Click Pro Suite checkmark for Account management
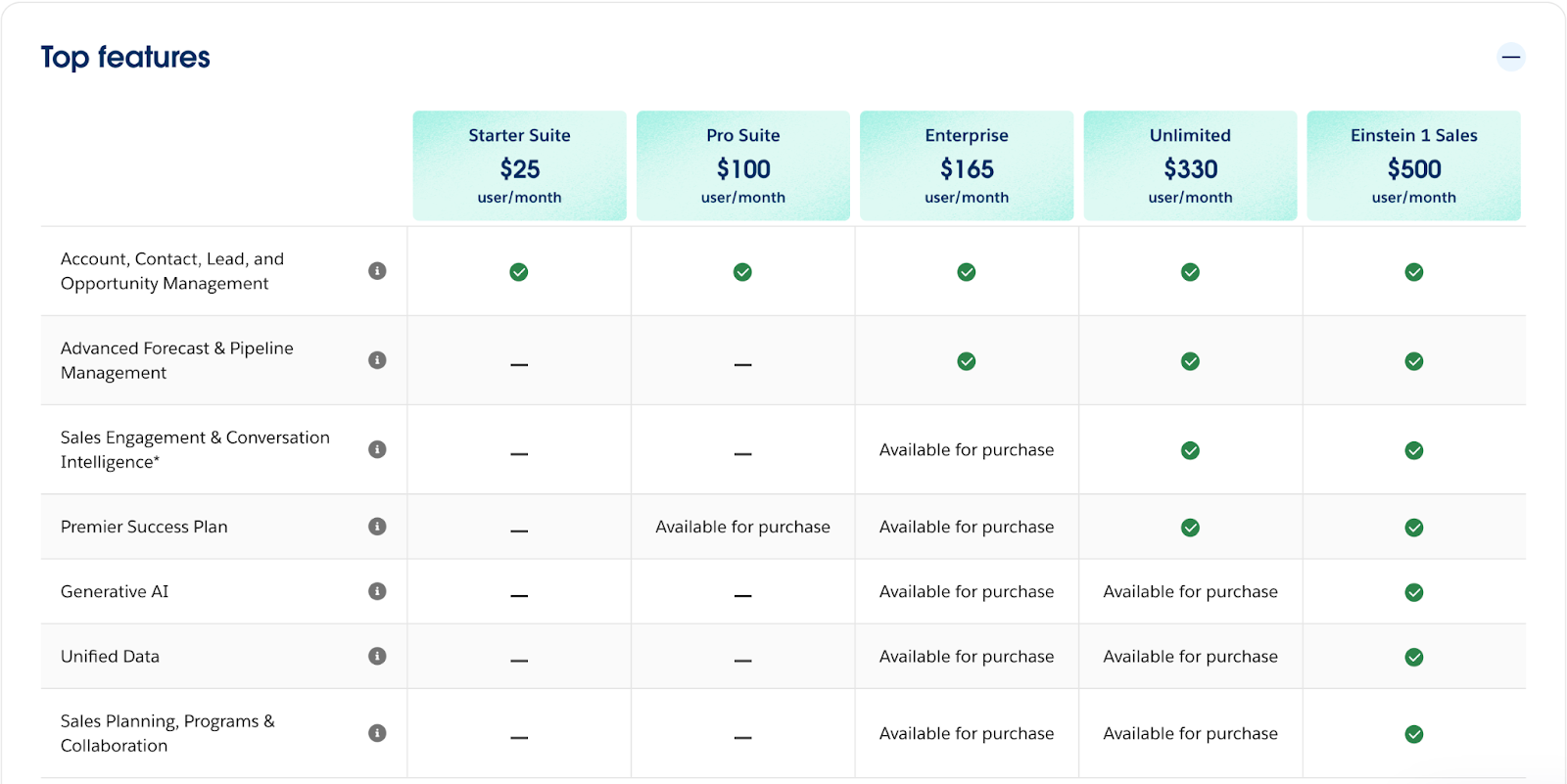 [743, 272]
